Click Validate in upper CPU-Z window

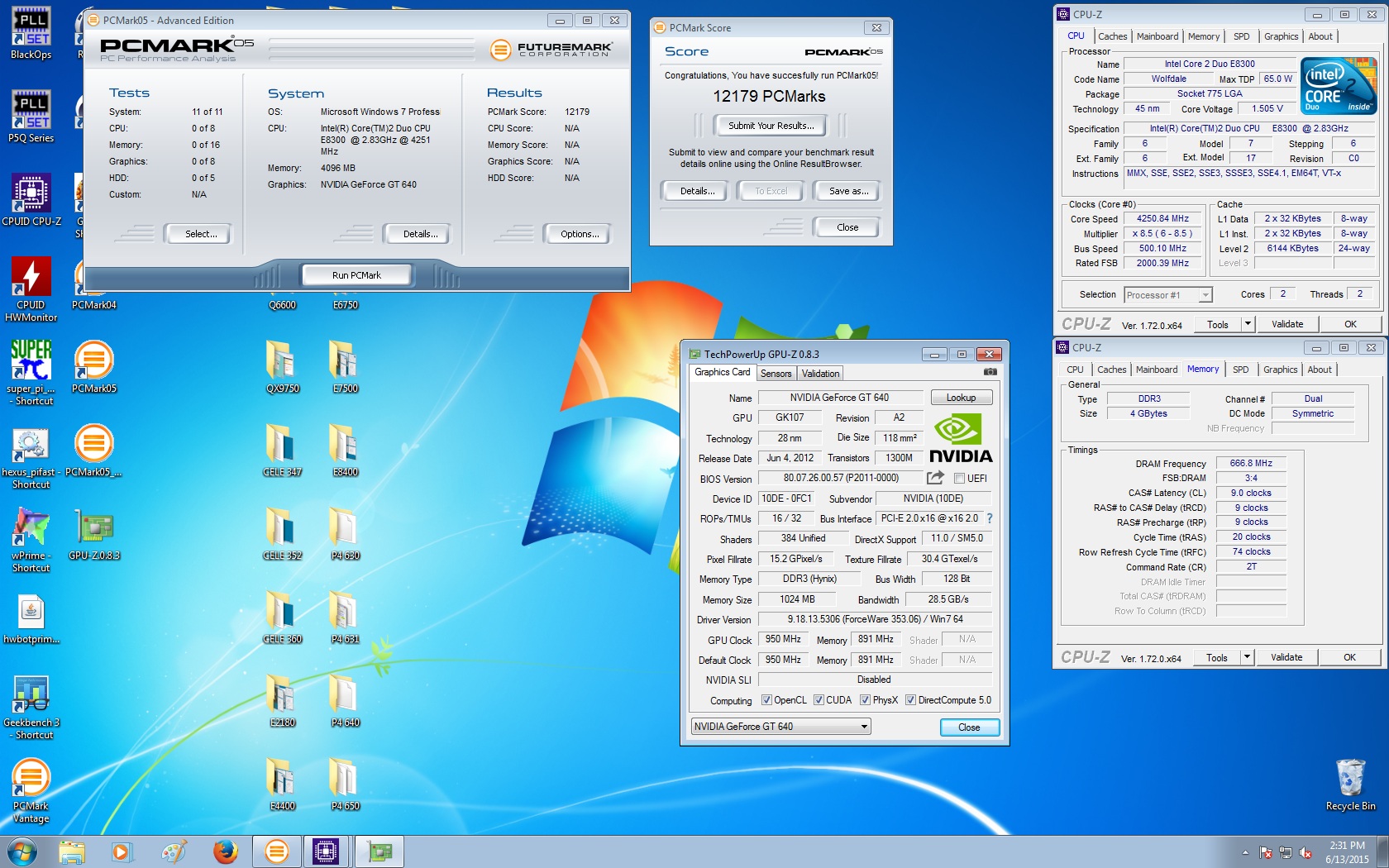(1286, 324)
